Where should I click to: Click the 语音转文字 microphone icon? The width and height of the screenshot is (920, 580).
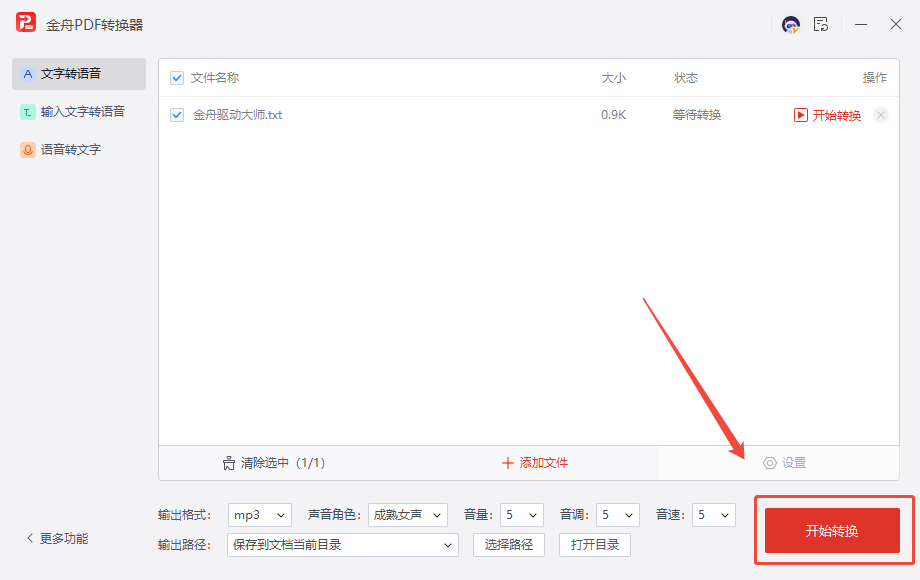[x=28, y=150]
